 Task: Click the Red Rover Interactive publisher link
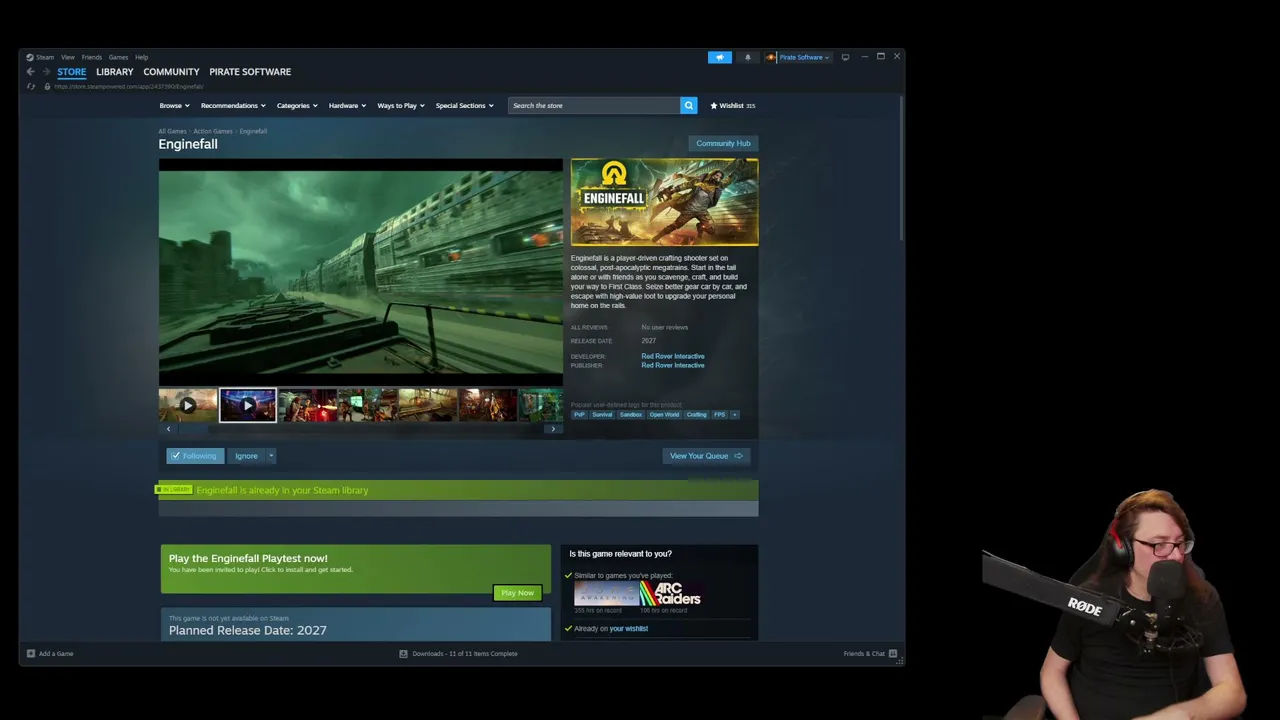tap(673, 365)
